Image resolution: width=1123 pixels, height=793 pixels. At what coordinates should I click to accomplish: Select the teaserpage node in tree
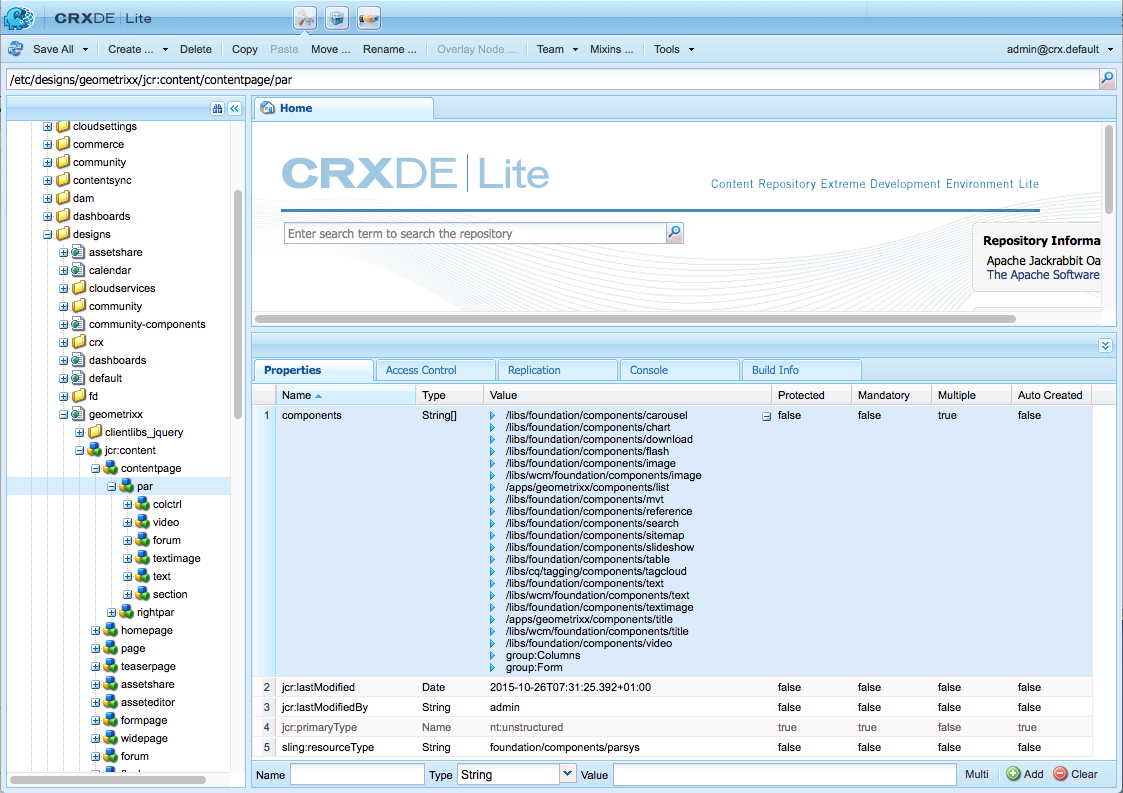pyautogui.click(x=148, y=666)
